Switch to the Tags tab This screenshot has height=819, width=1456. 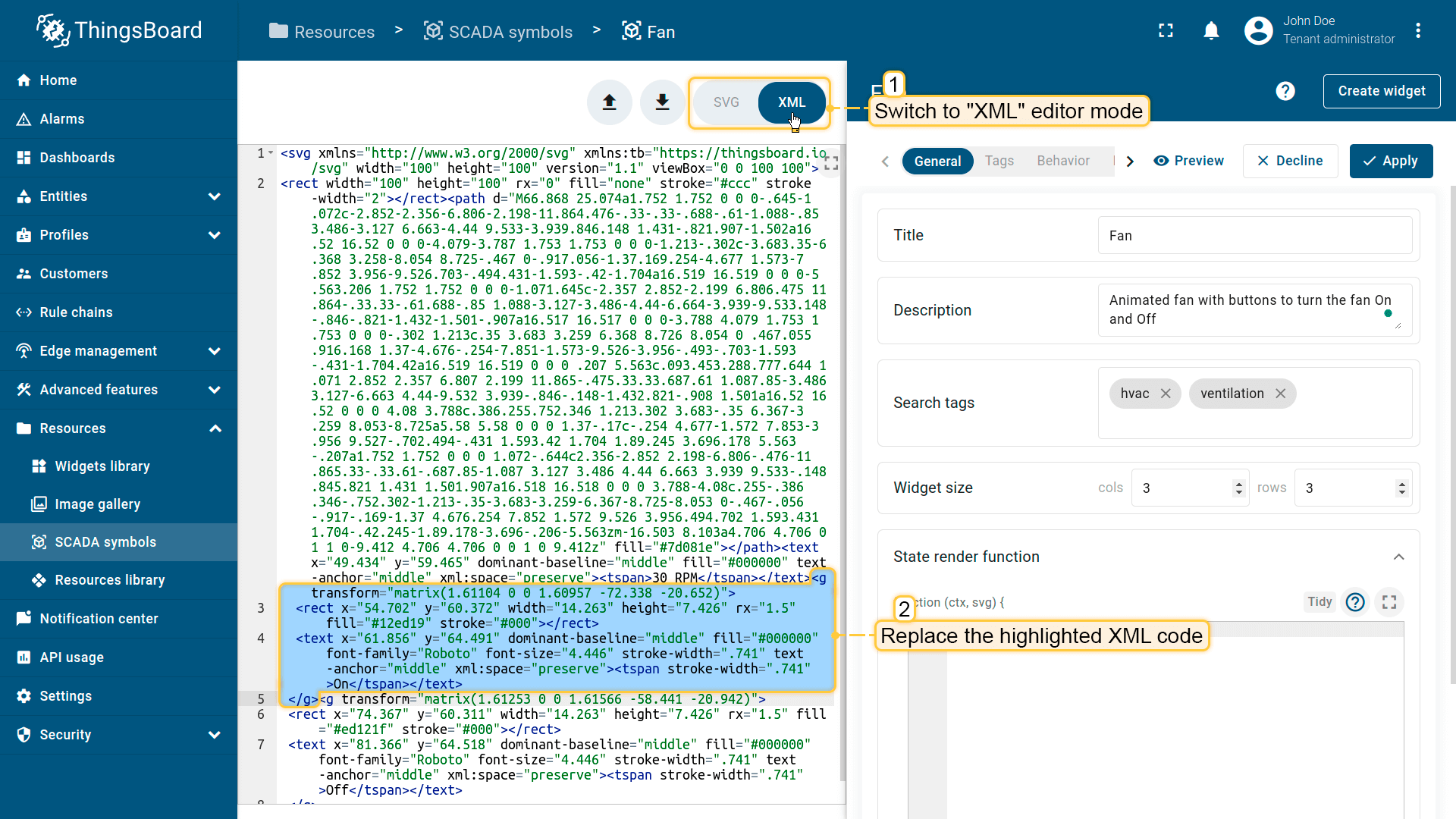click(x=999, y=161)
